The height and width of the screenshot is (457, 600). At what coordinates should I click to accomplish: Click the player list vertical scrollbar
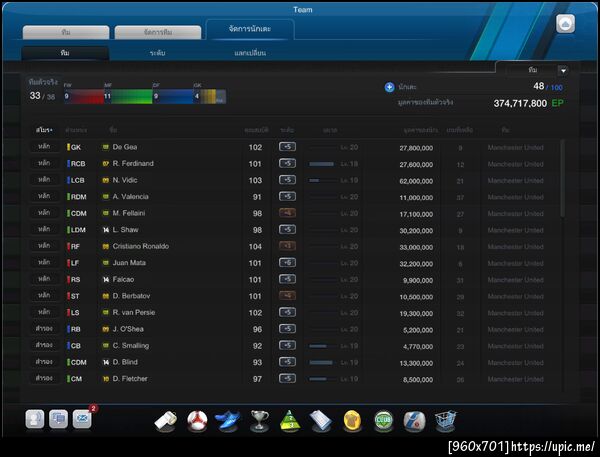pyautogui.click(x=562, y=178)
